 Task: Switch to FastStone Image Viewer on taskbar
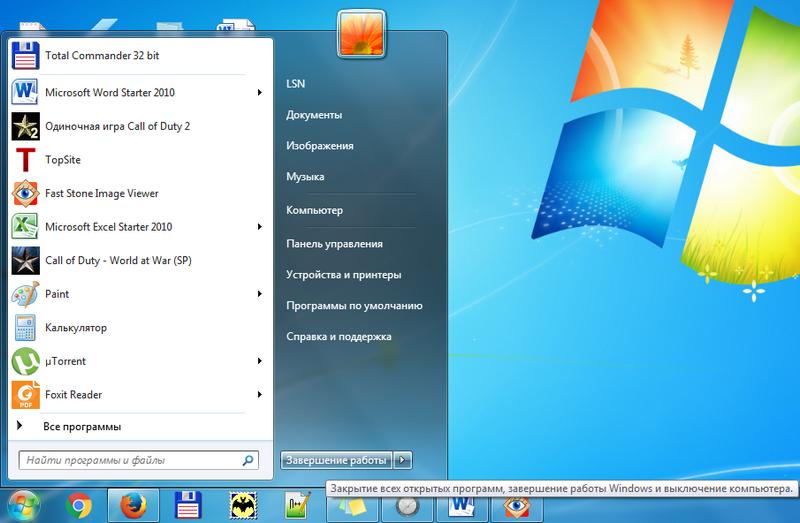(x=516, y=508)
